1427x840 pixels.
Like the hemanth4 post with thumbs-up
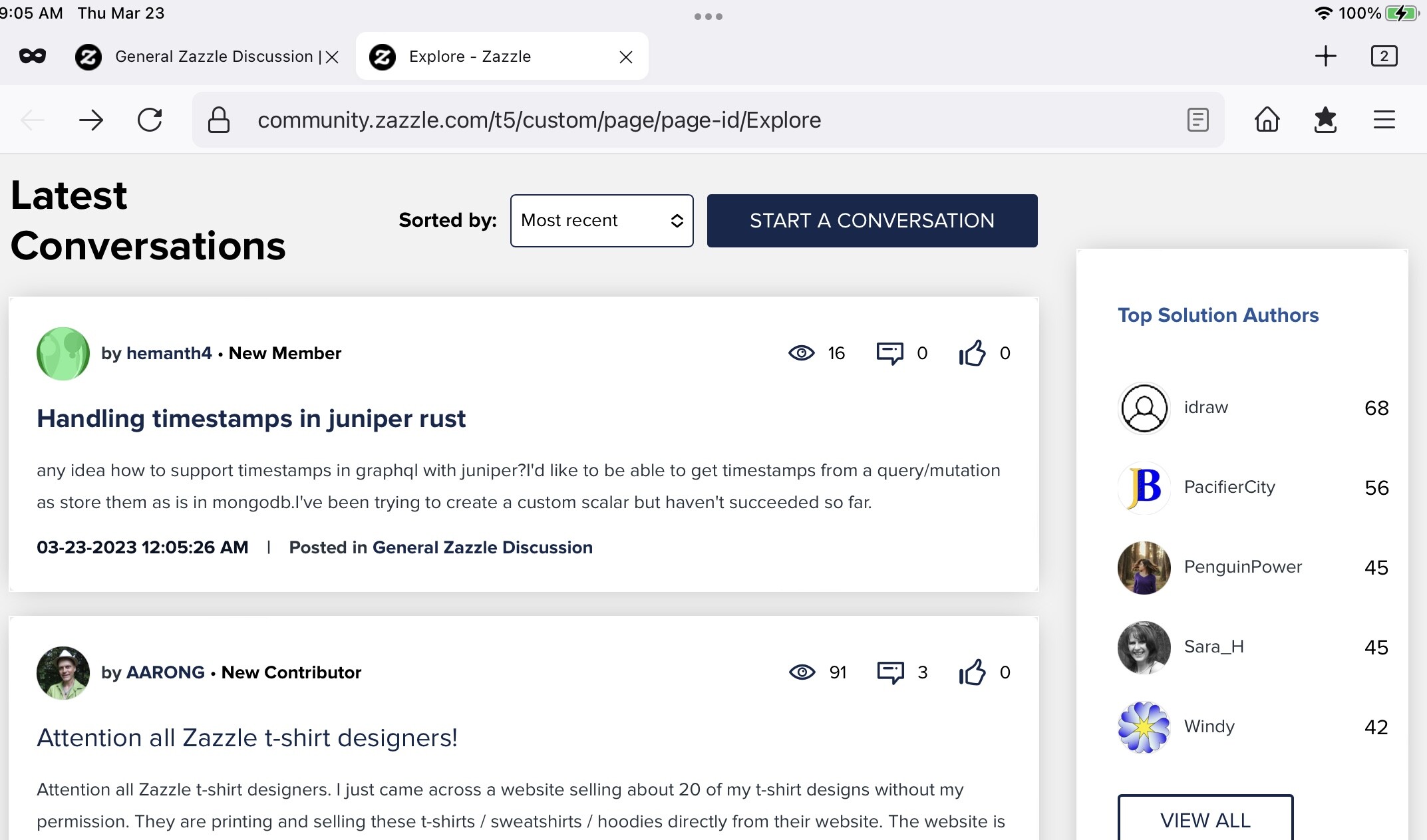point(972,353)
